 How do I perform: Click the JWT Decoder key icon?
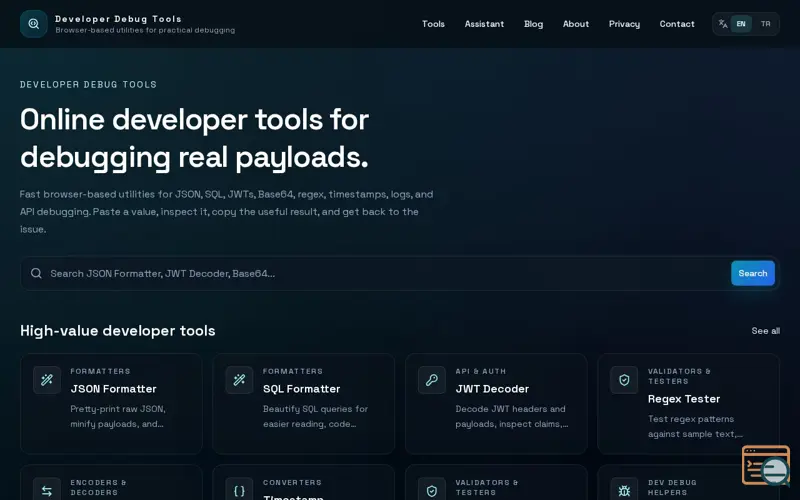tap(432, 380)
